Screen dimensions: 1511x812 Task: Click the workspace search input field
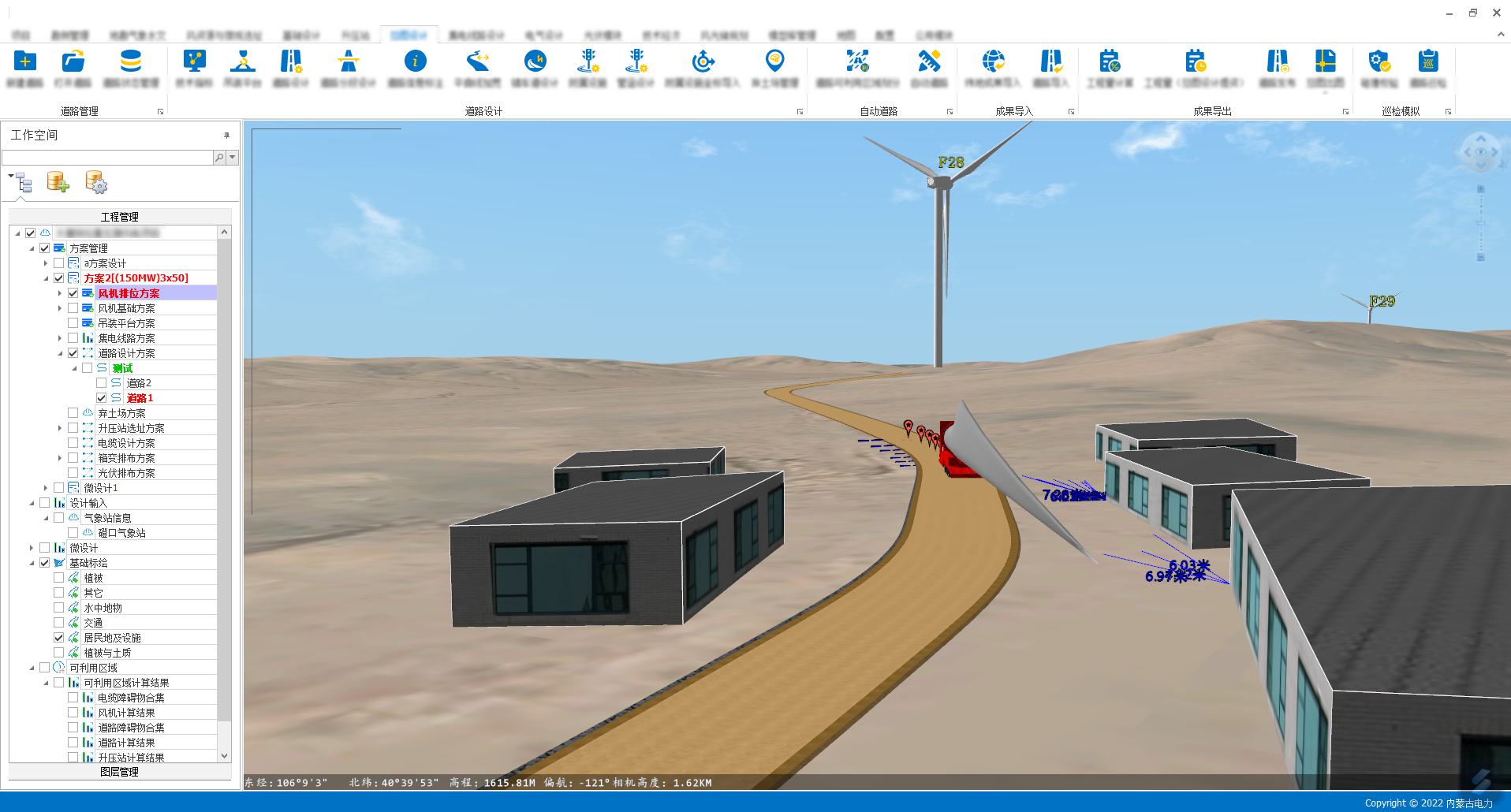(107, 158)
